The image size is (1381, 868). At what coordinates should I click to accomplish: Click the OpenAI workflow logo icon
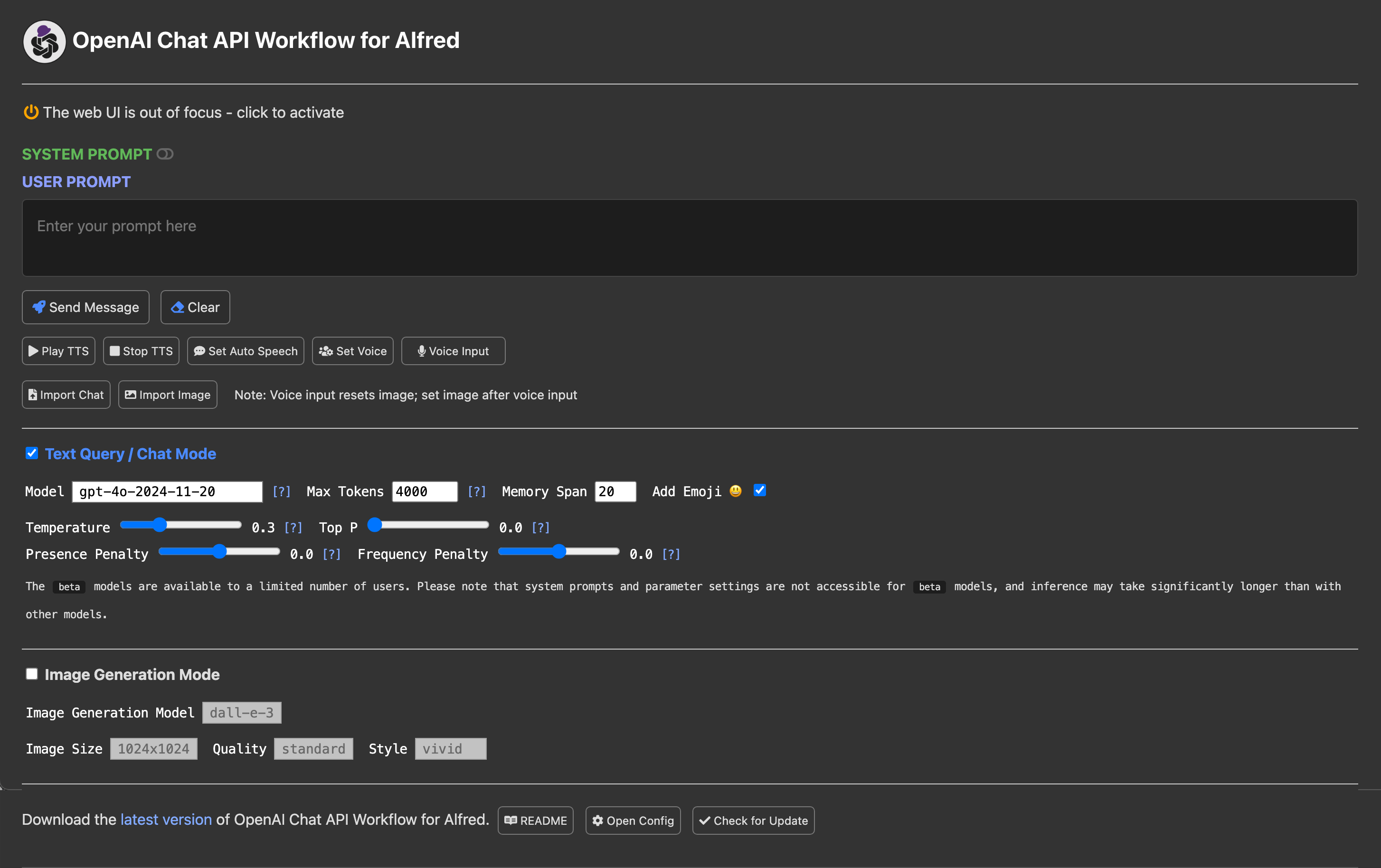[44, 41]
